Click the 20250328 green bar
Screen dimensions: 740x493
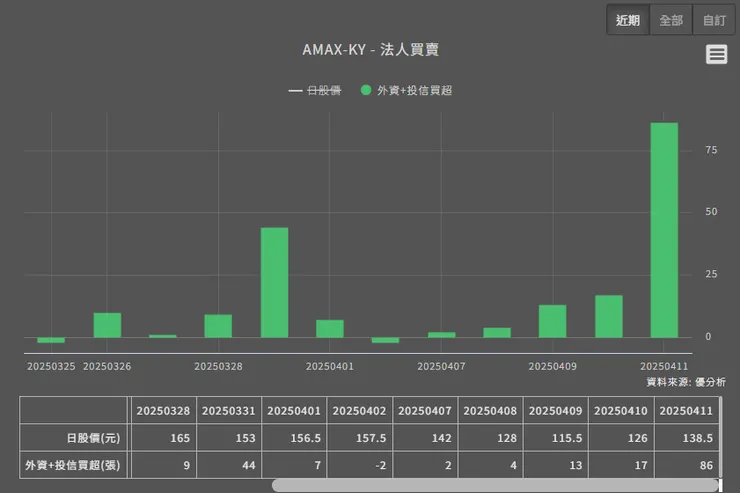point(218,326)
